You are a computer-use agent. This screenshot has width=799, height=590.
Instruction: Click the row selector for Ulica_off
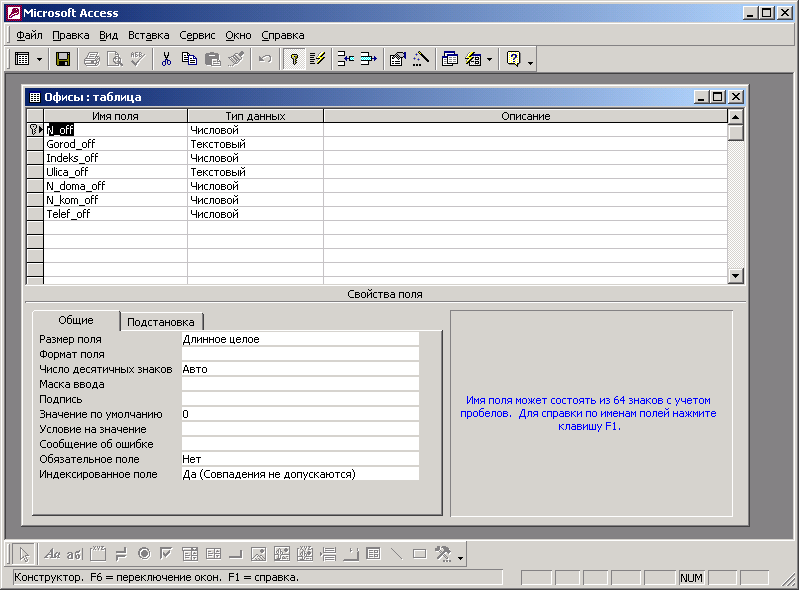pos(35,172)
